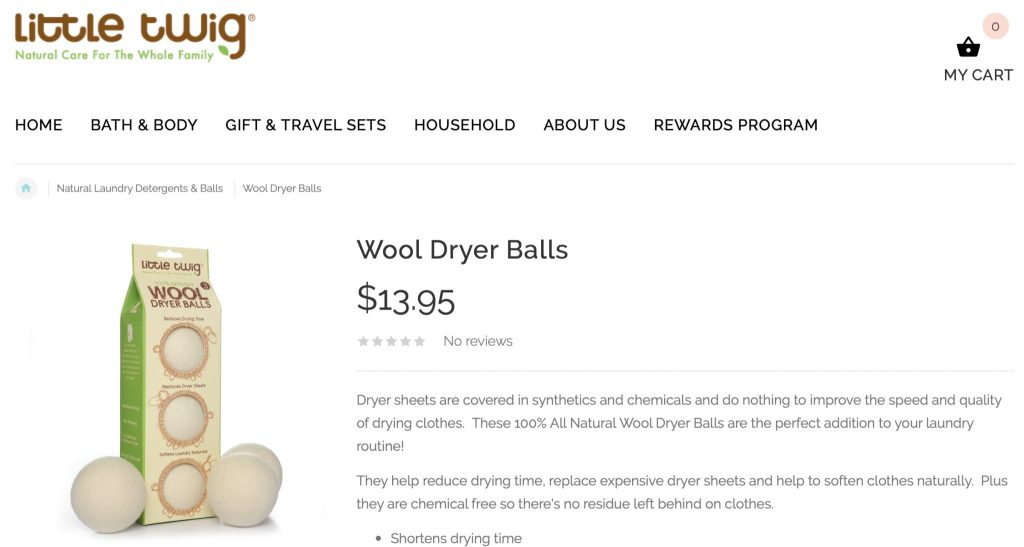Screen dimensions: 1024x547
Task: Click the shopping cart basket icon
Action: [x=968, y=47]
